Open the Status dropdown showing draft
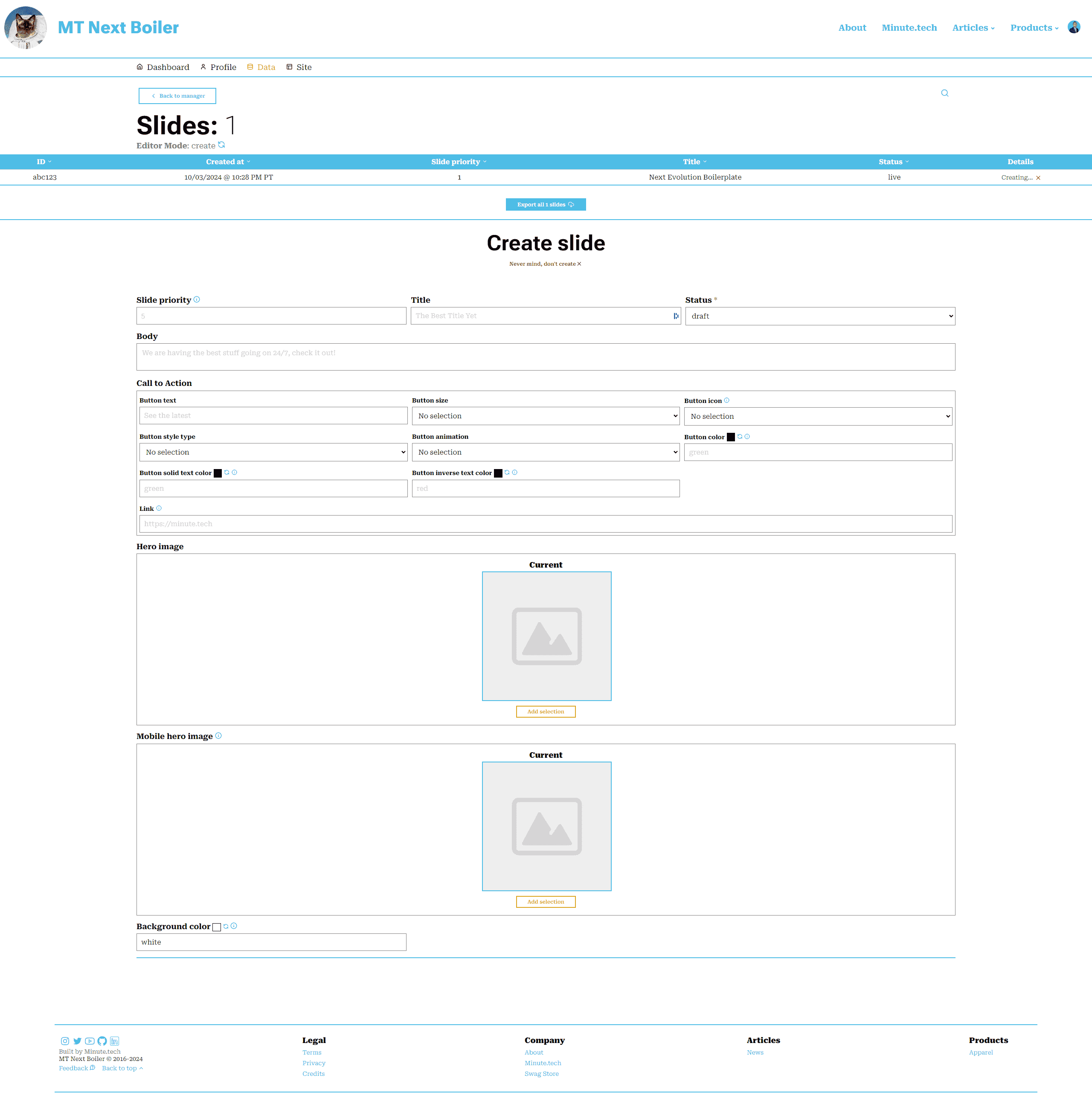 [819, 316]
